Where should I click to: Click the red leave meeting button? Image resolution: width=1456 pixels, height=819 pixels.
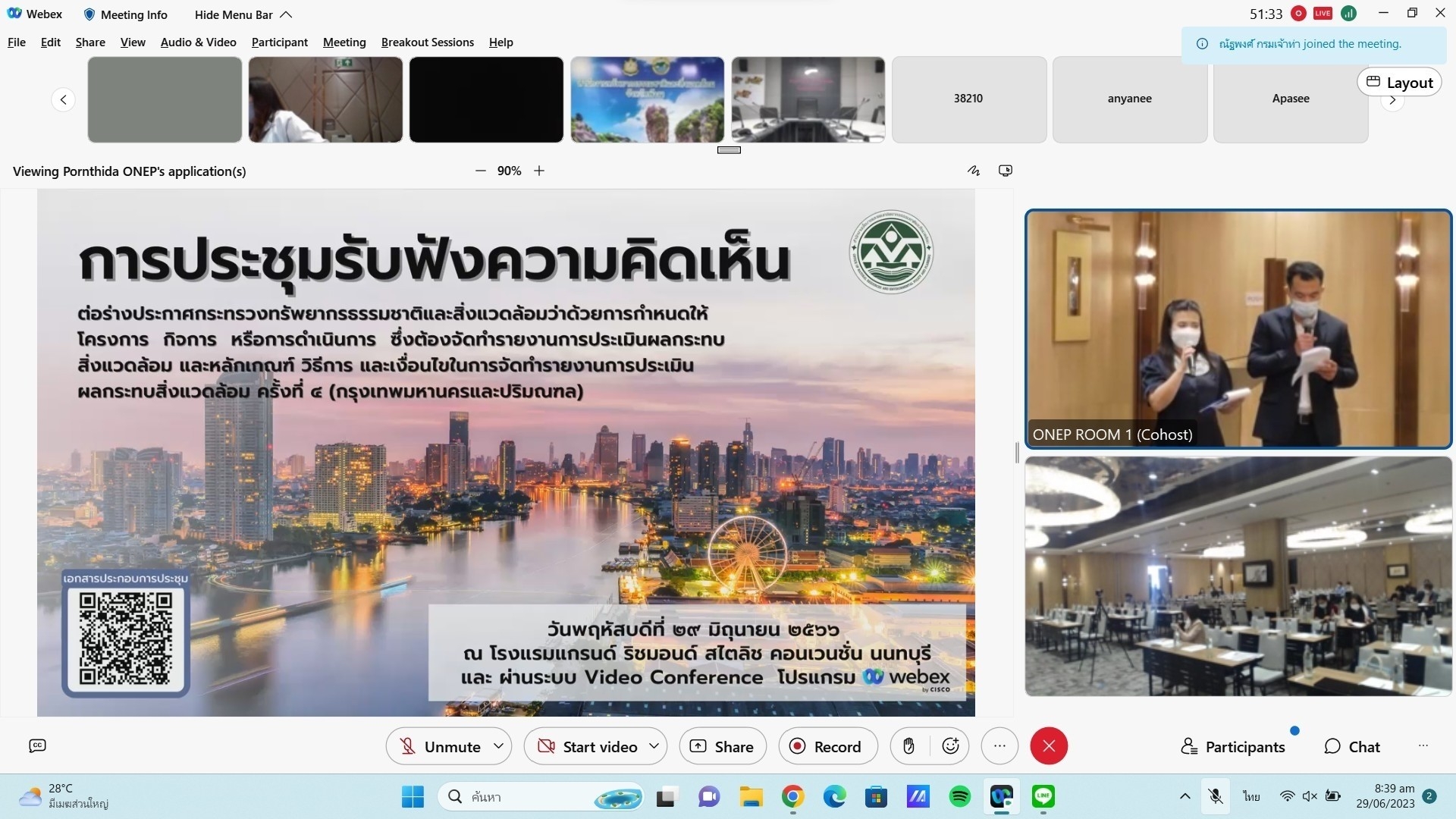click(1049, 746)
